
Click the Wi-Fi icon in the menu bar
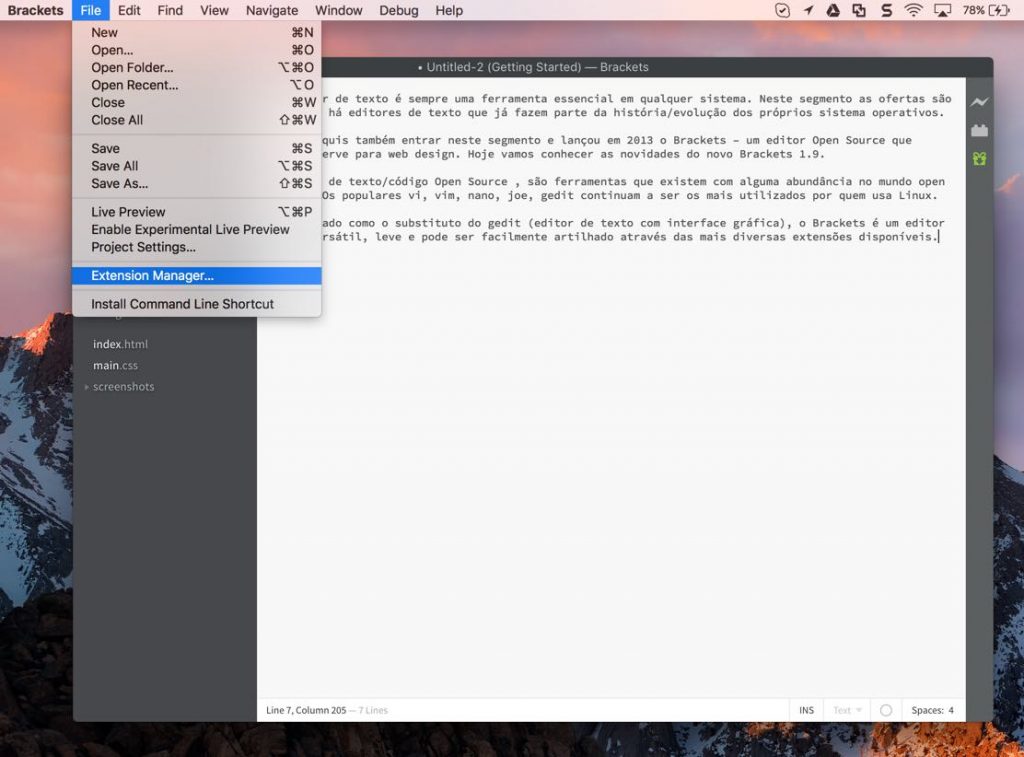tap(913, 11)
